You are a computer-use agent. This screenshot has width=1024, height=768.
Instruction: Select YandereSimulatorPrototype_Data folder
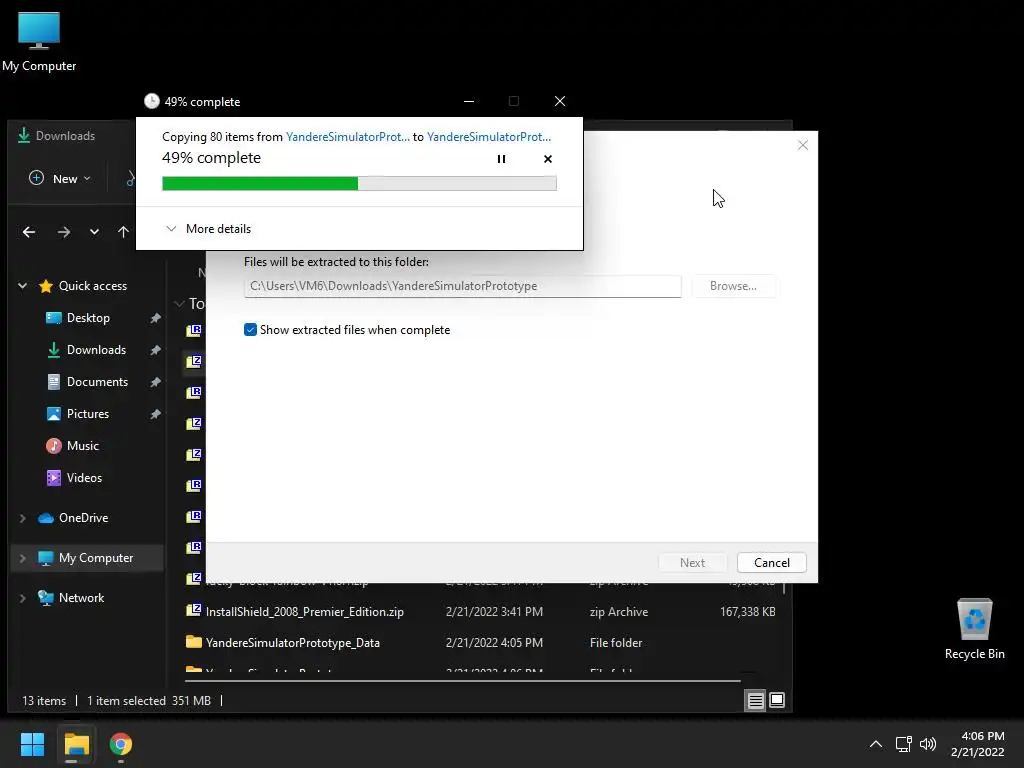[293, 643]
